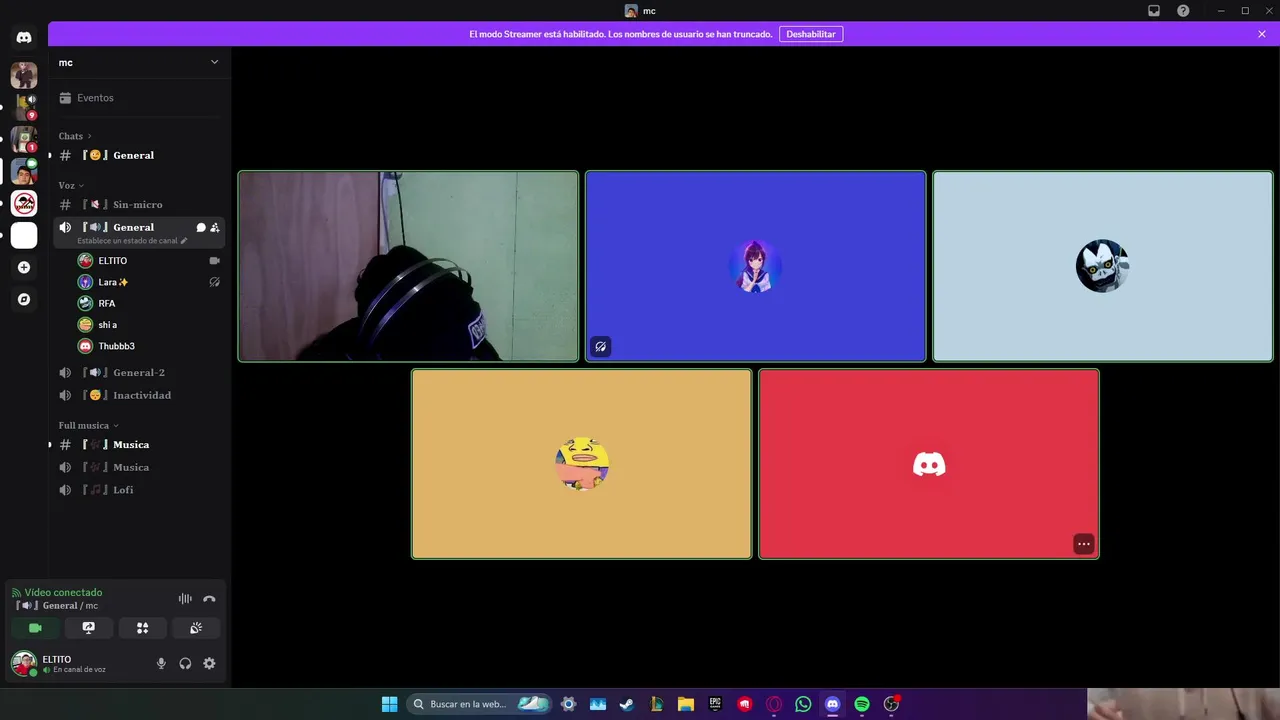This screenshot has height=720, width=1280.
Task: Toggle your camera off
Action: (x=35, y=628)
